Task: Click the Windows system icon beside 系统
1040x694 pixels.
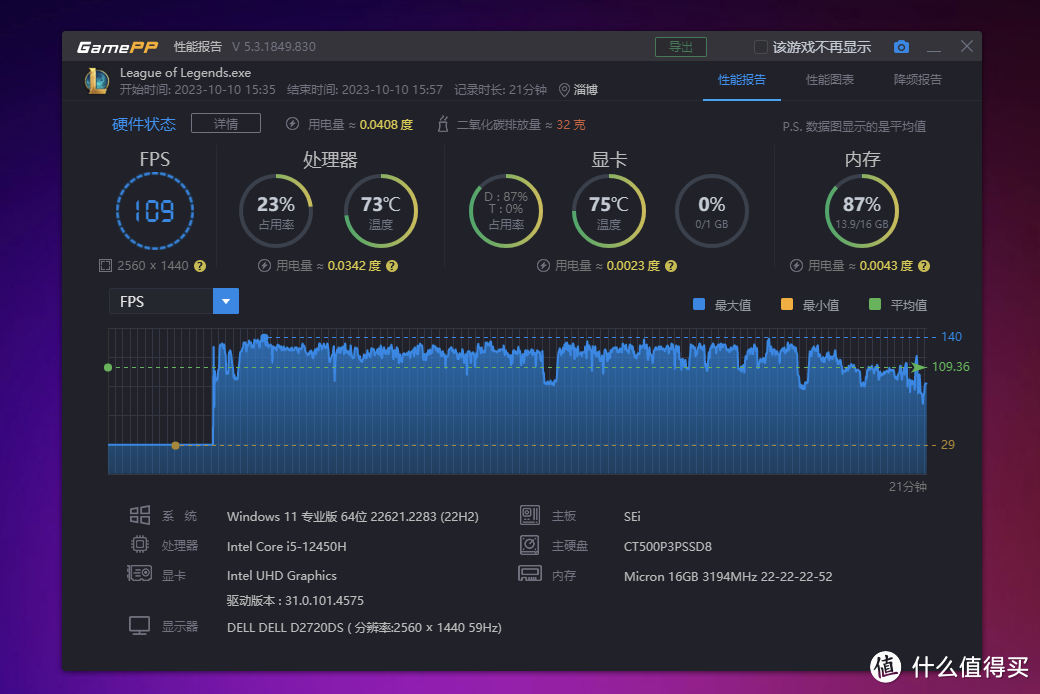Action: click(x=139, y=516)
